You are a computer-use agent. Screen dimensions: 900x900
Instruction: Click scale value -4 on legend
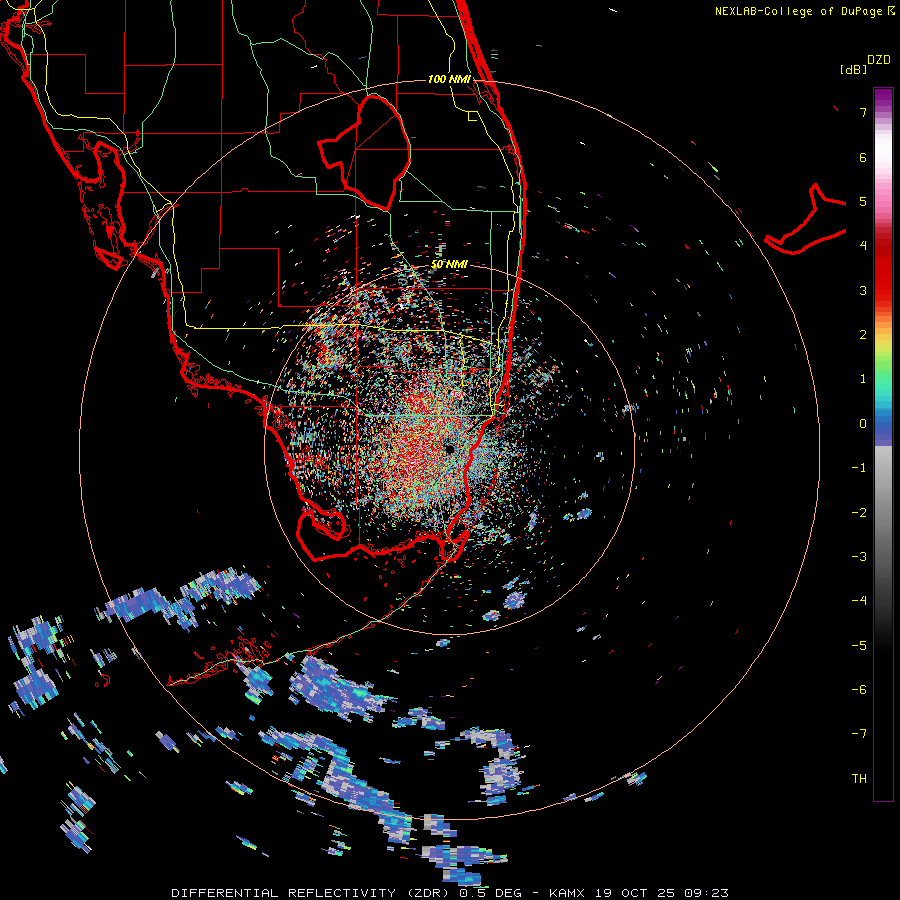[859, 601]
